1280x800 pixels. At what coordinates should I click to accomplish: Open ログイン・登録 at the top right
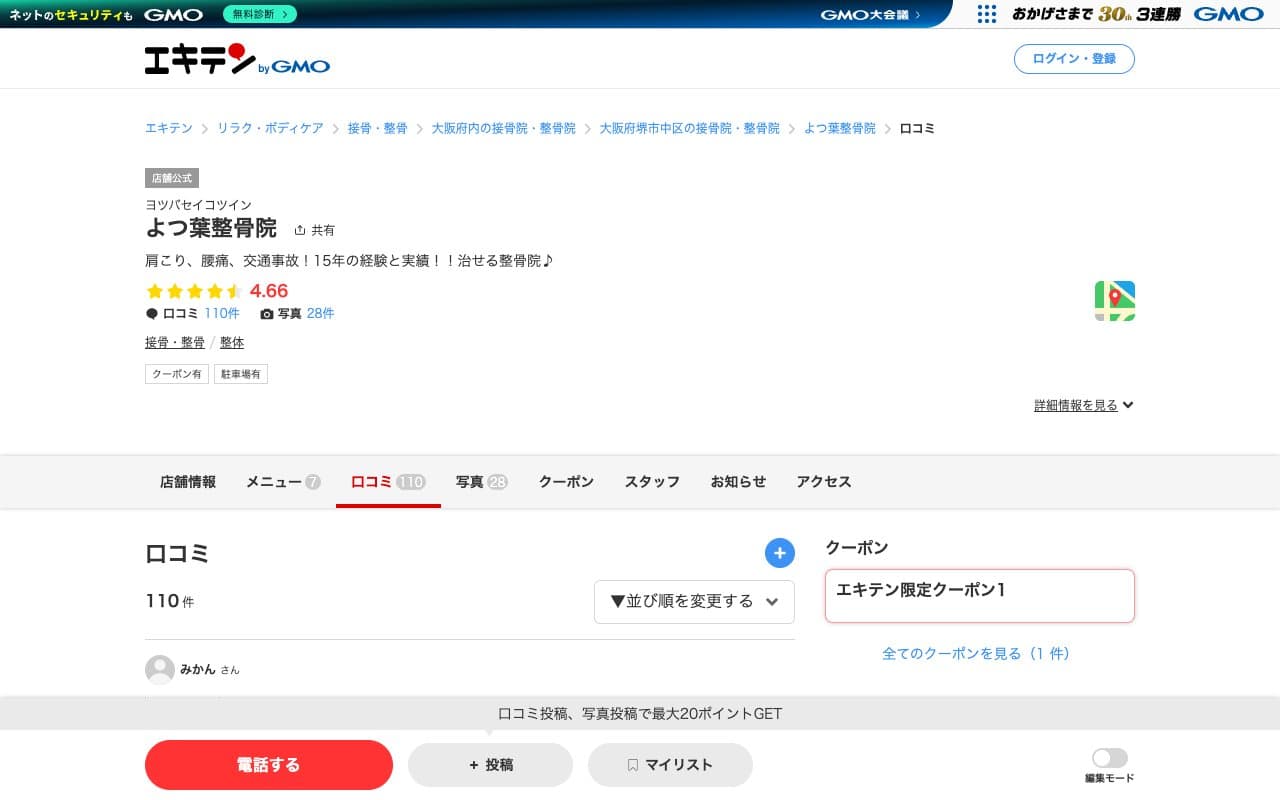coord(1074,58)
